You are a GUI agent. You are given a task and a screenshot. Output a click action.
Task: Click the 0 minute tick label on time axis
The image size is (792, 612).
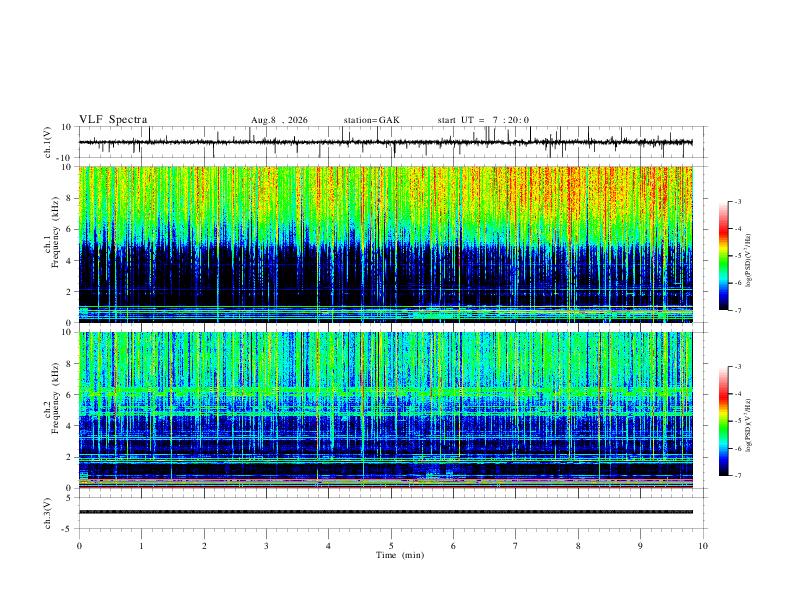pos(79,546)
